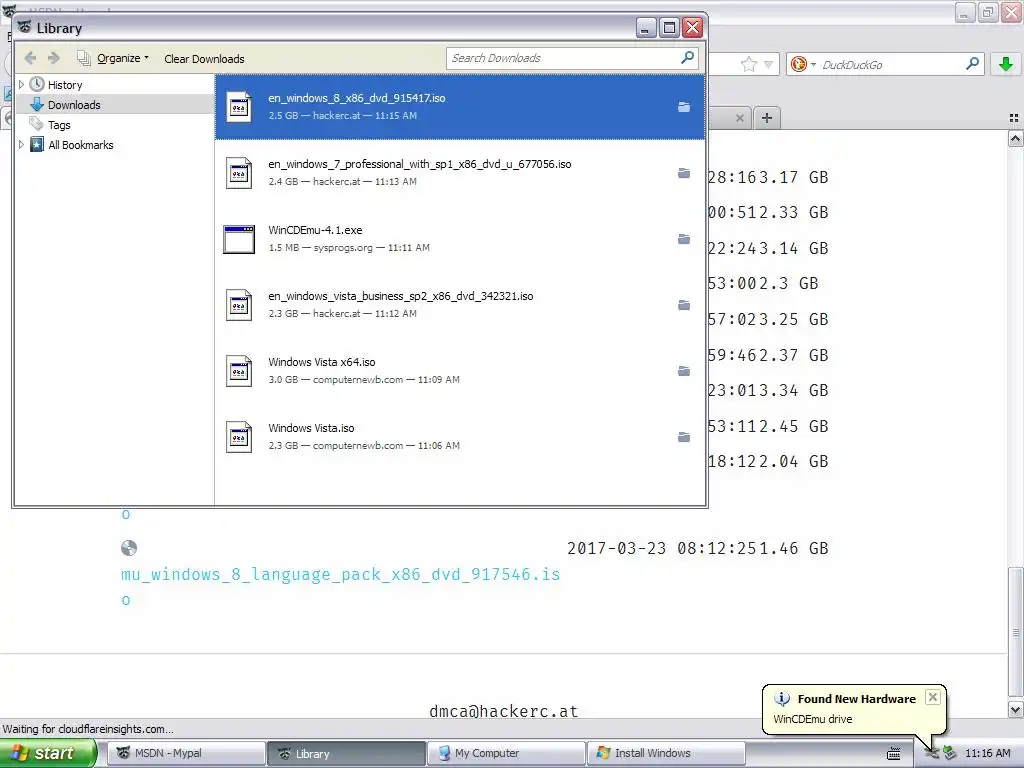The height and width of the screenshot is (768, 1024).
Task: Click the tab groups icon in browser
Action: [1014, 118]
